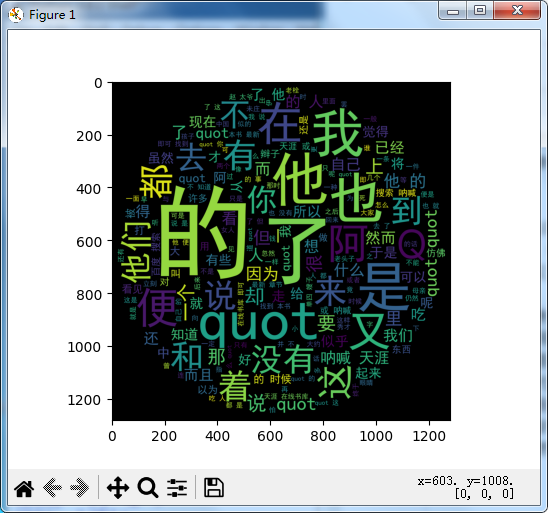Minimize the Figure 1 window

[452, 11]
